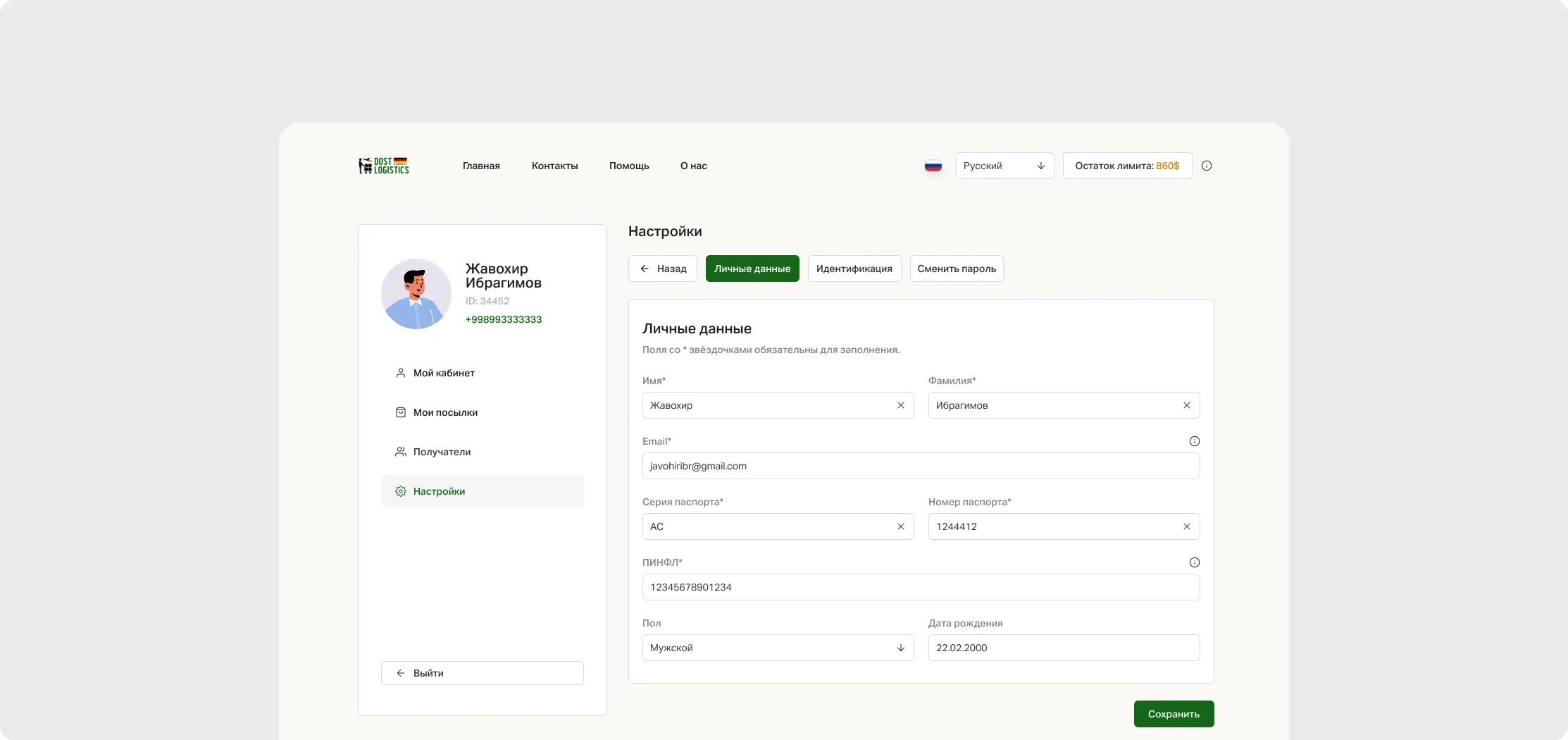Click the ПИНФЛ info icon
Viewport: 1568px width, 740px height.
point(1195,562)
